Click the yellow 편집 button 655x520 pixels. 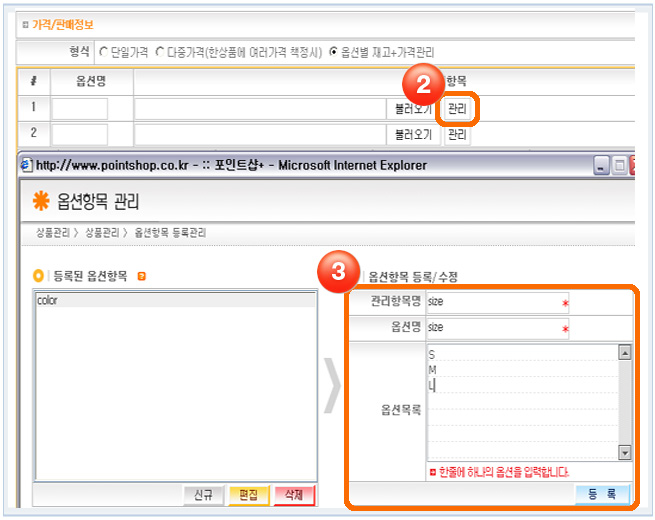(x=248, y=494)
